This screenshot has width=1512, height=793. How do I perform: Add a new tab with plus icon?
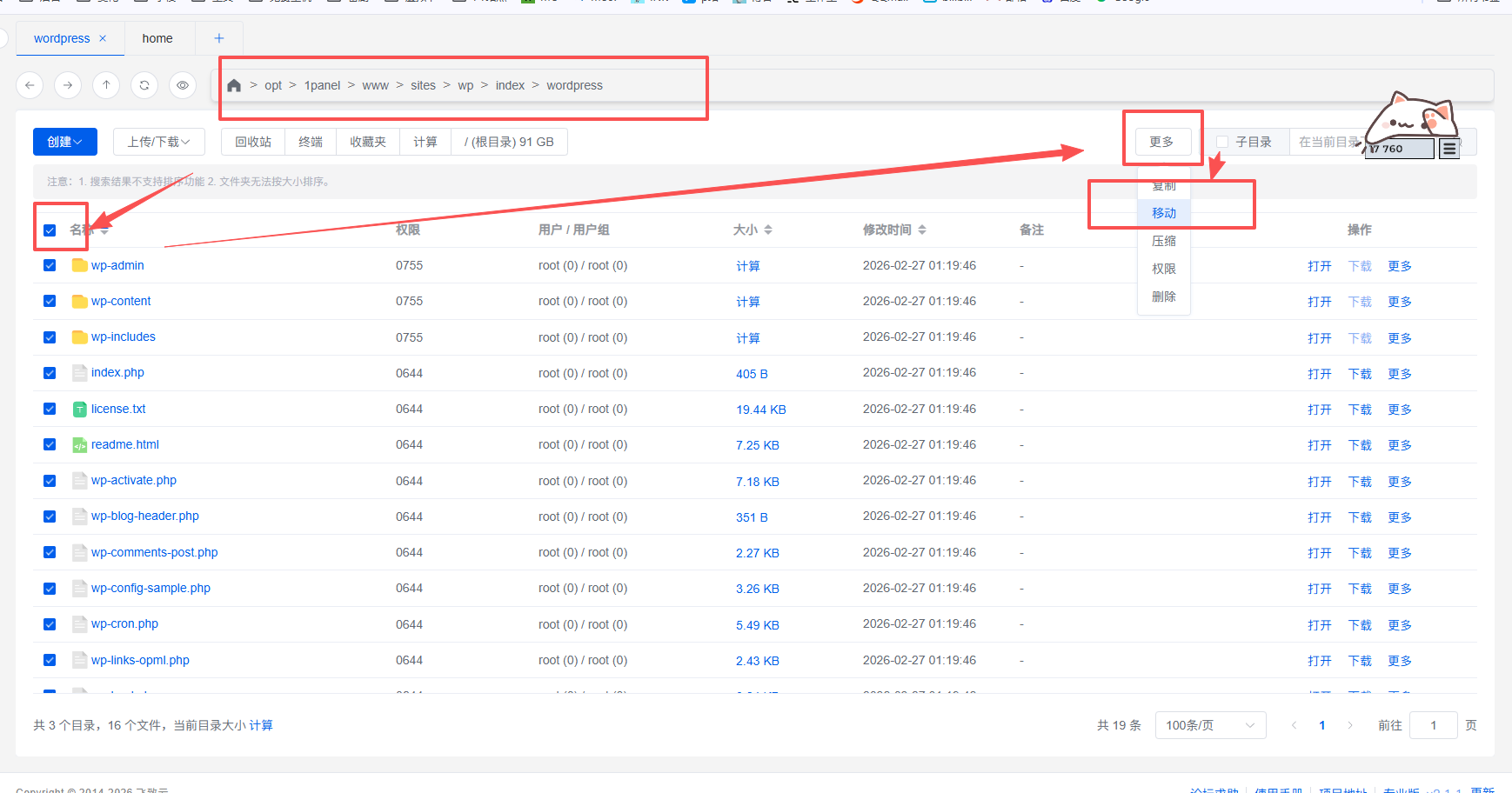[219, 38]
